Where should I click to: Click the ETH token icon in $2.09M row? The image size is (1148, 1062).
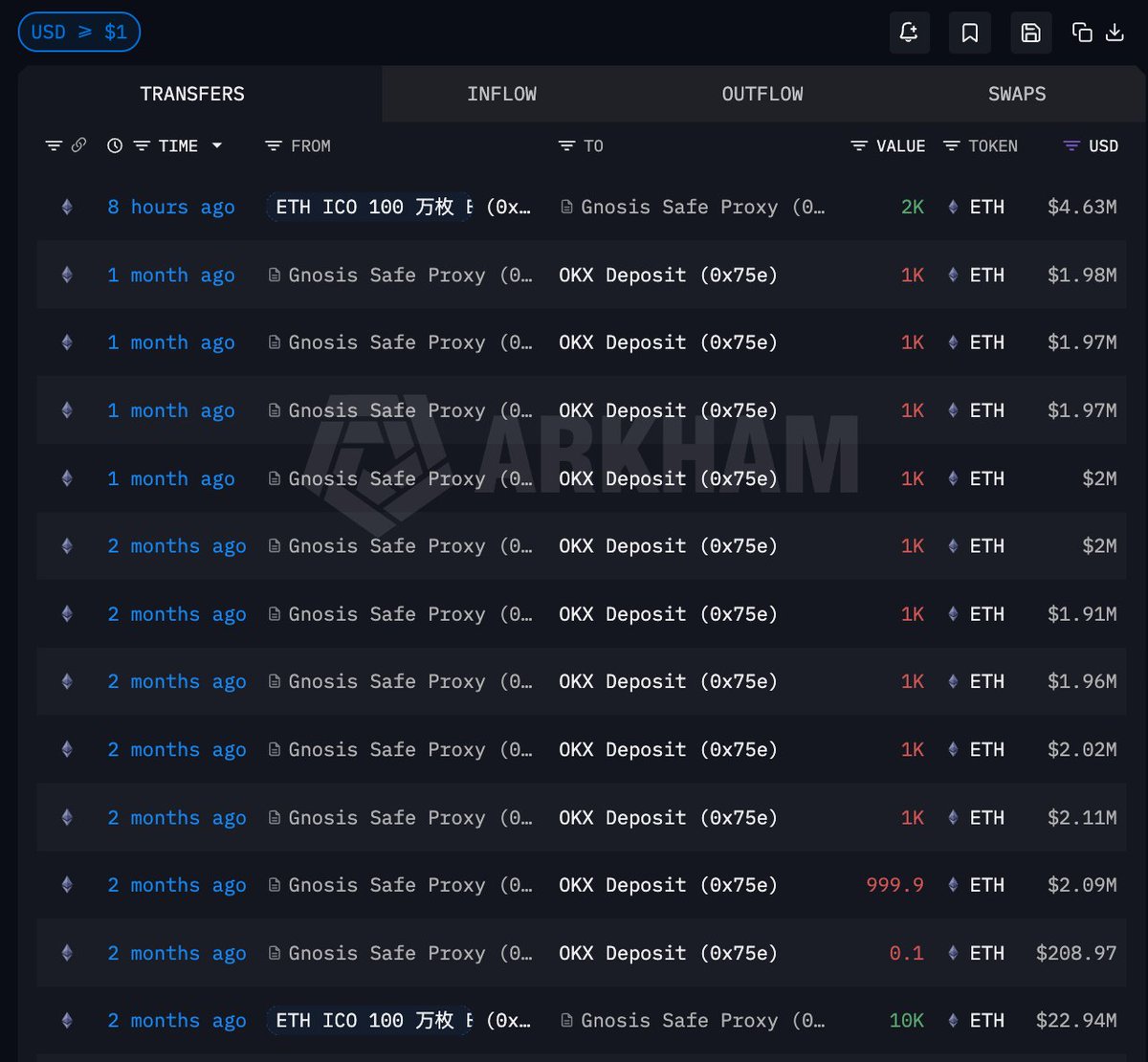pyautogui.click(x=953, y=885)
